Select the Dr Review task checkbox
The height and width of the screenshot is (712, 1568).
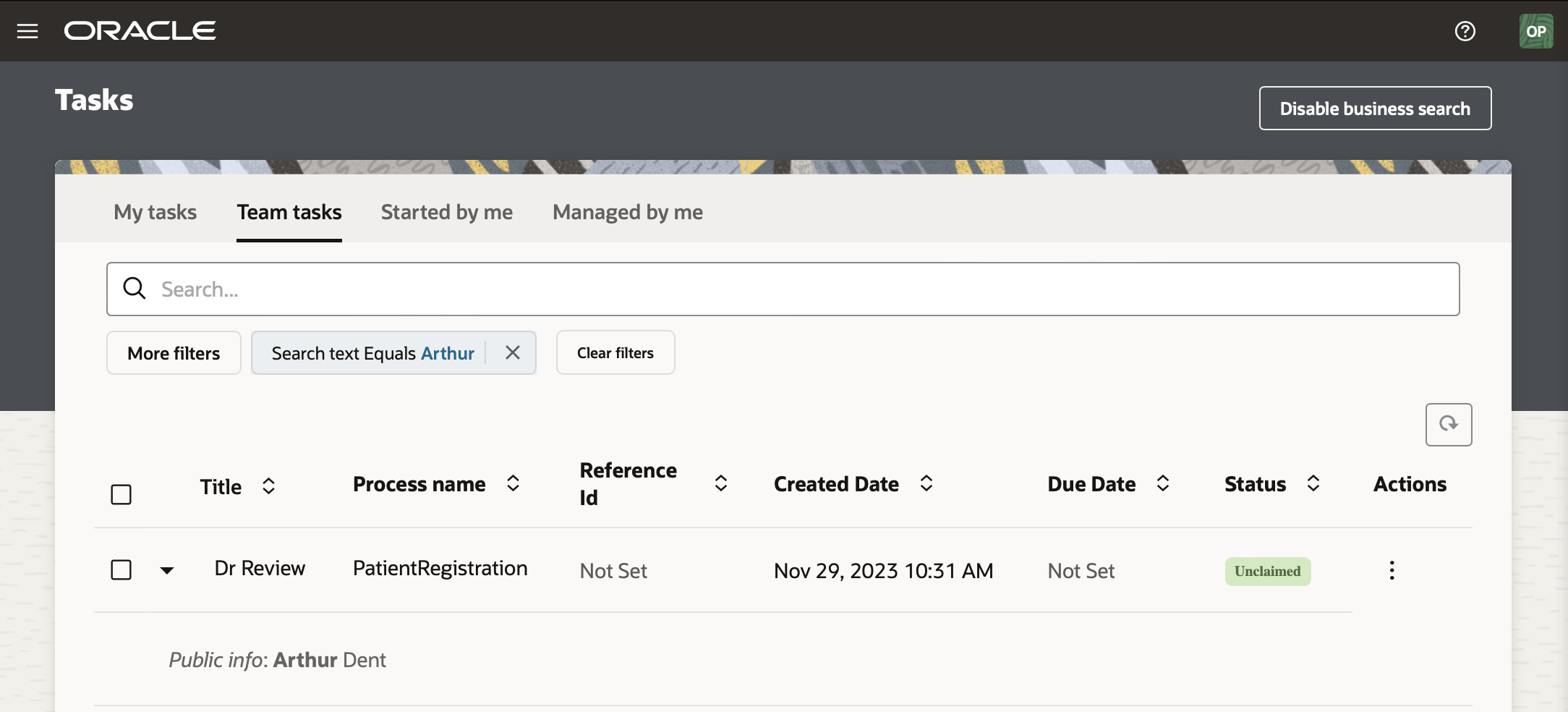pos(121,569)
